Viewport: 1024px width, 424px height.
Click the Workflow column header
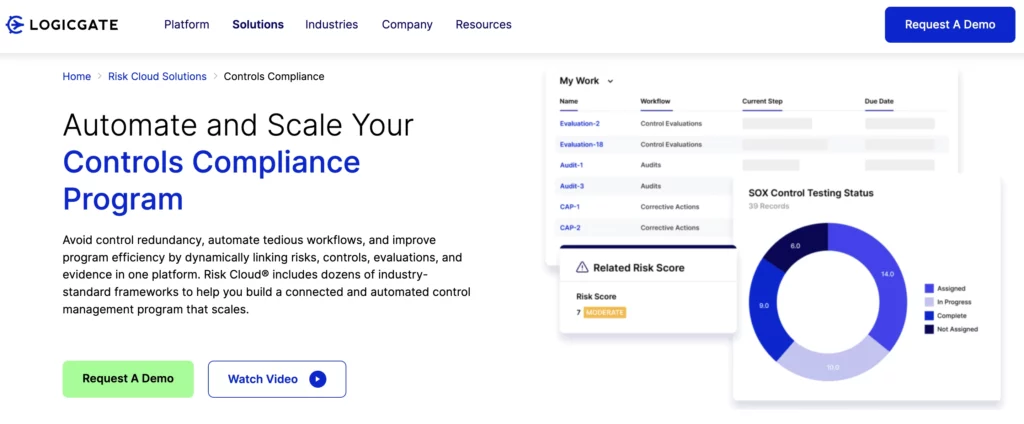click(656, 102)
